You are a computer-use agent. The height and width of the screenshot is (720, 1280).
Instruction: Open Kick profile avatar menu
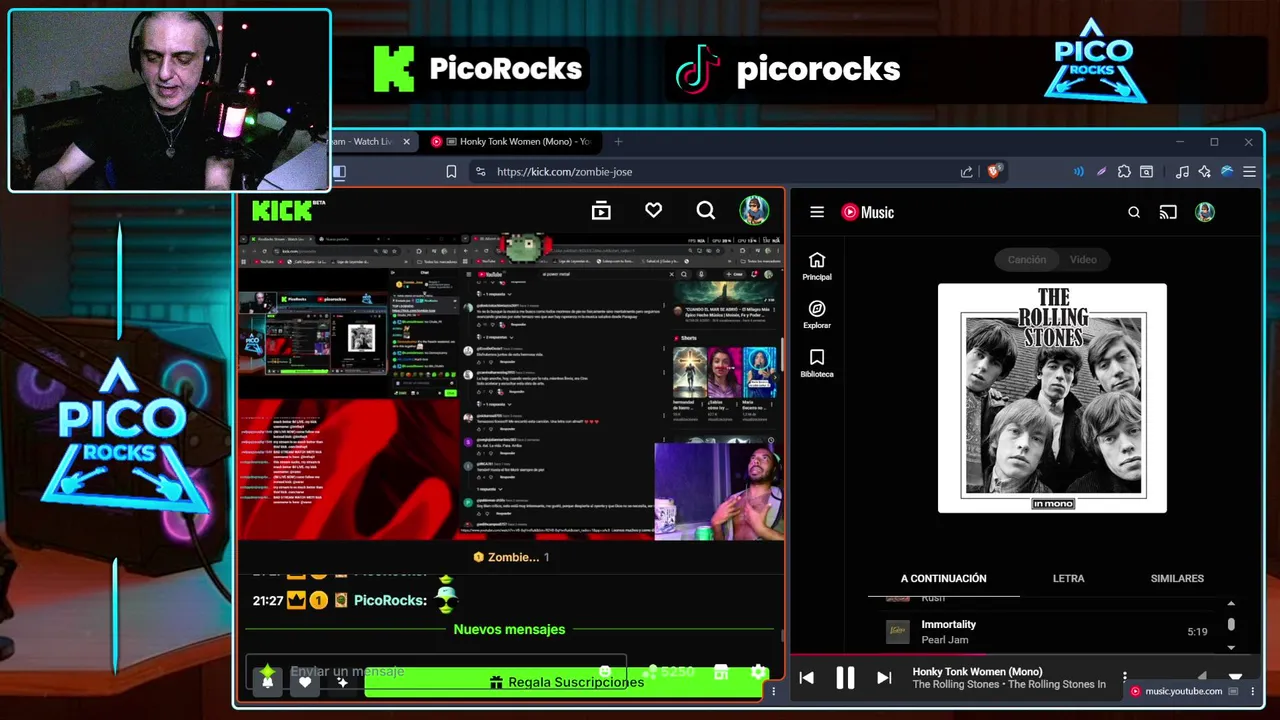(754, 211)
